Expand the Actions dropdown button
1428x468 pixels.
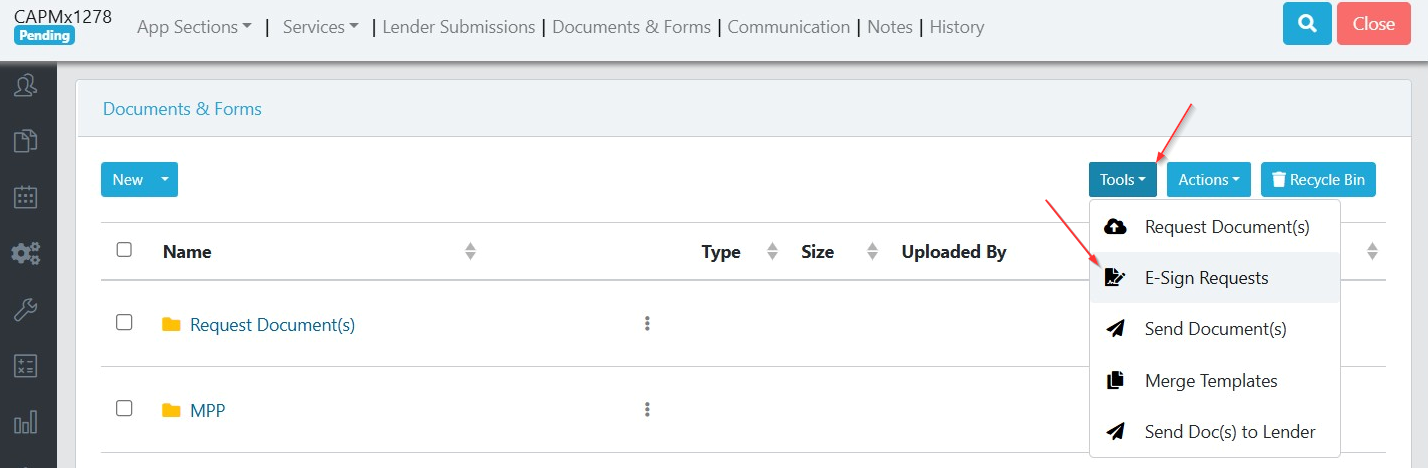(1208, 180)
